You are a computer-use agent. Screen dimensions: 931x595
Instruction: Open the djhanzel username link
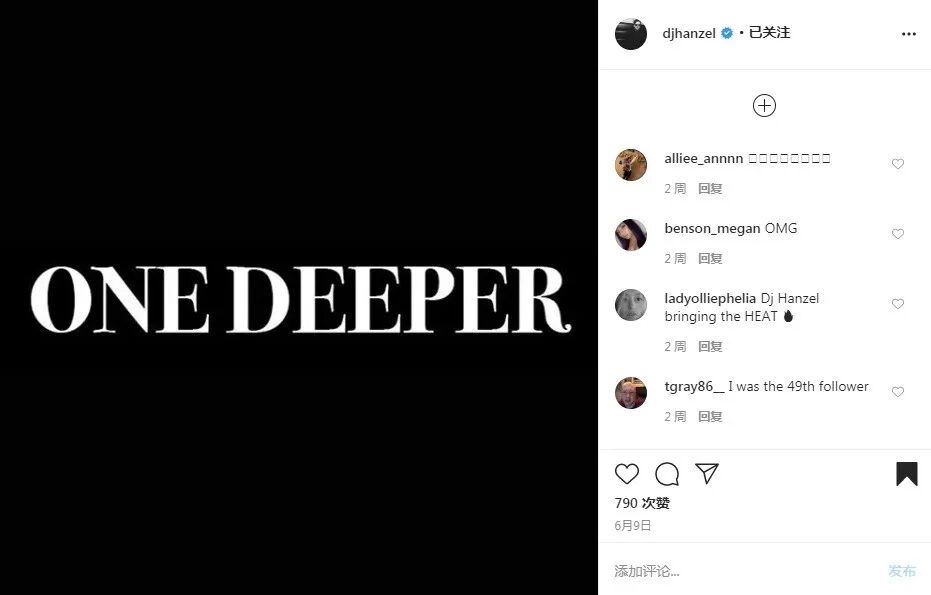tap(689, 33)
